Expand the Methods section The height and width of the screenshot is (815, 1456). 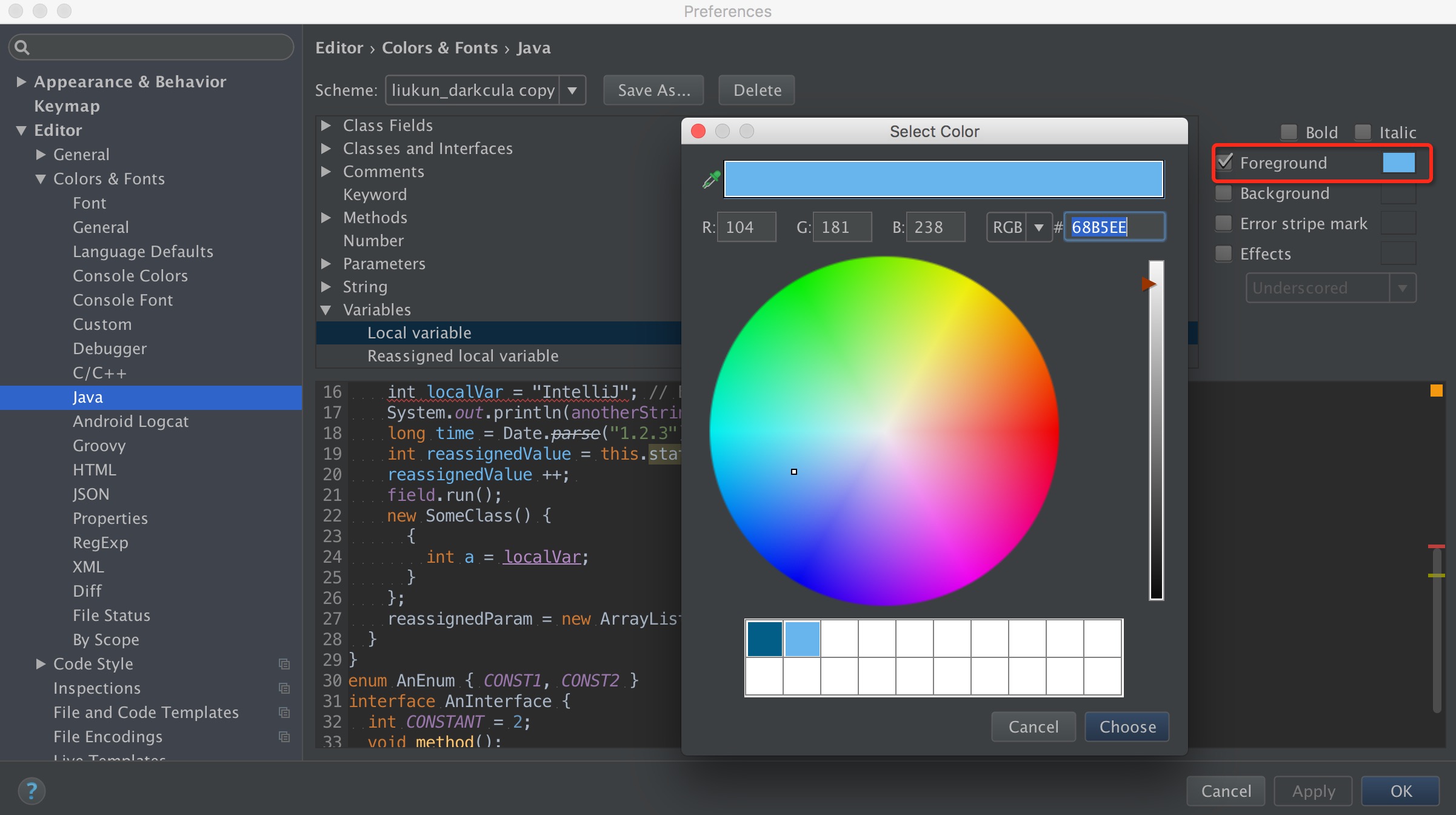click(x=329, y=218)
